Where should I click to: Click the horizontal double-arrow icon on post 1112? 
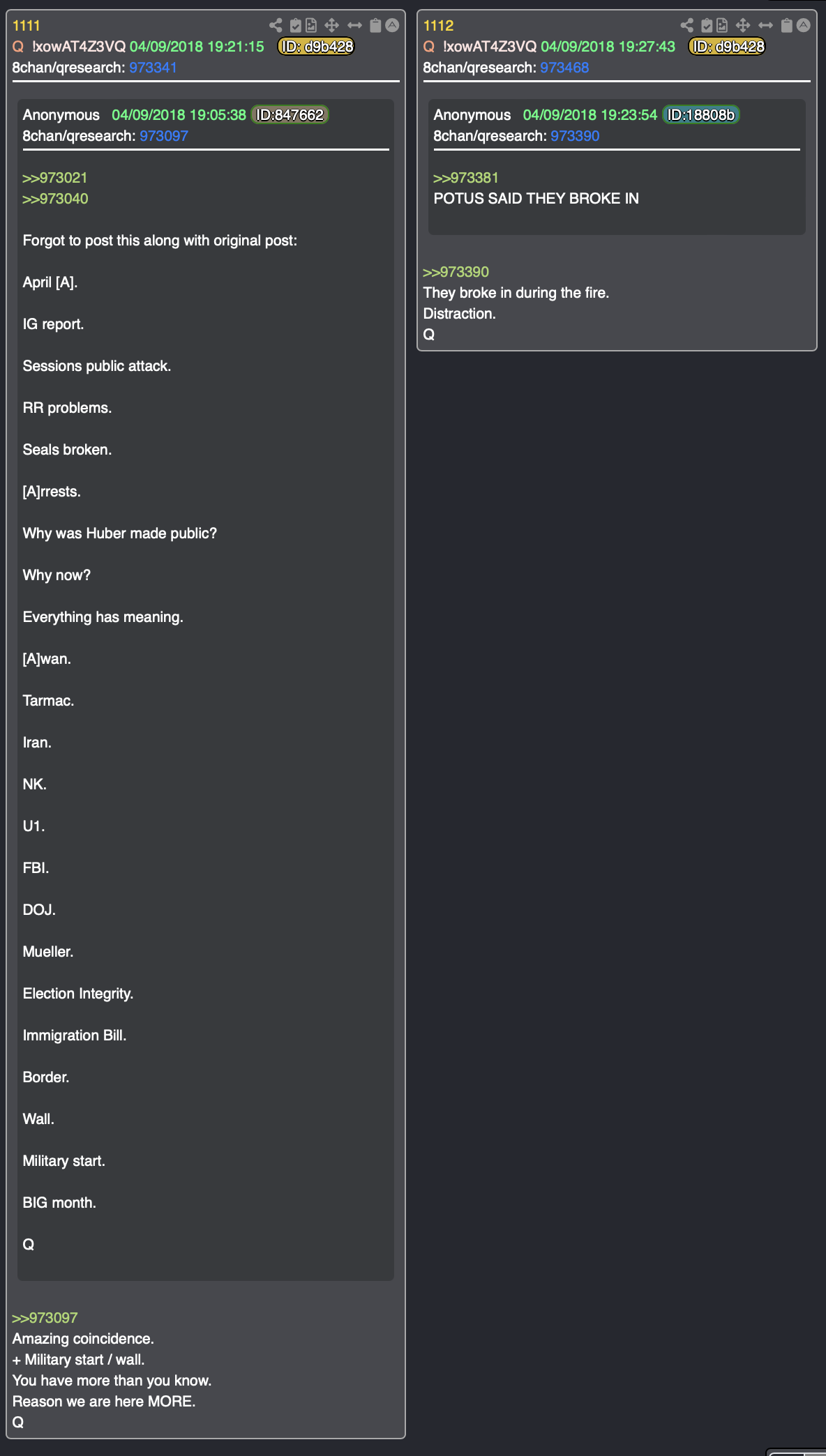pos(765,26)
